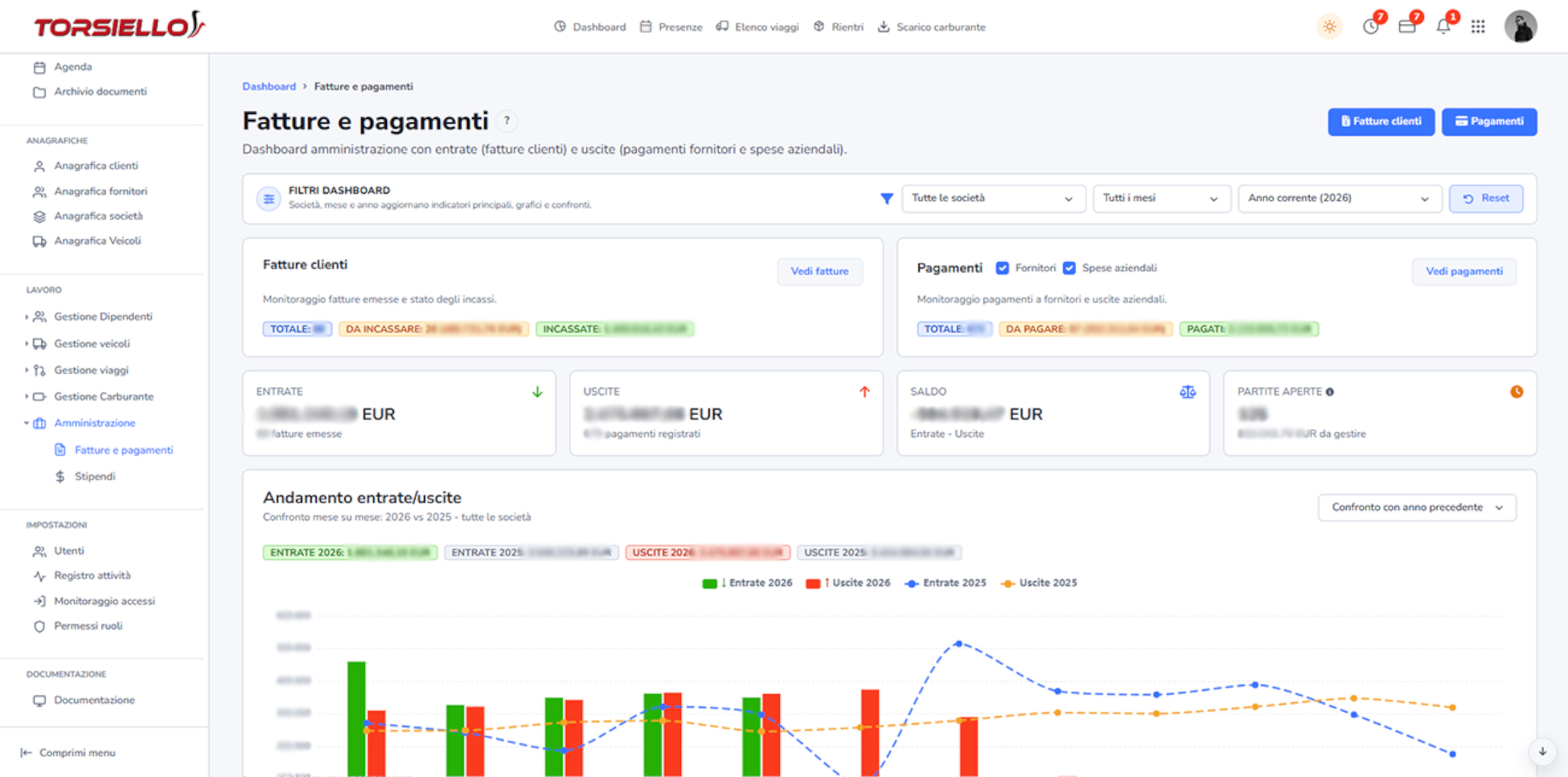Reset the dashboard filters
Image resolution: width=1568 pixels, height=777 pixels.
pyautogui.click(x=1486, y=199)
